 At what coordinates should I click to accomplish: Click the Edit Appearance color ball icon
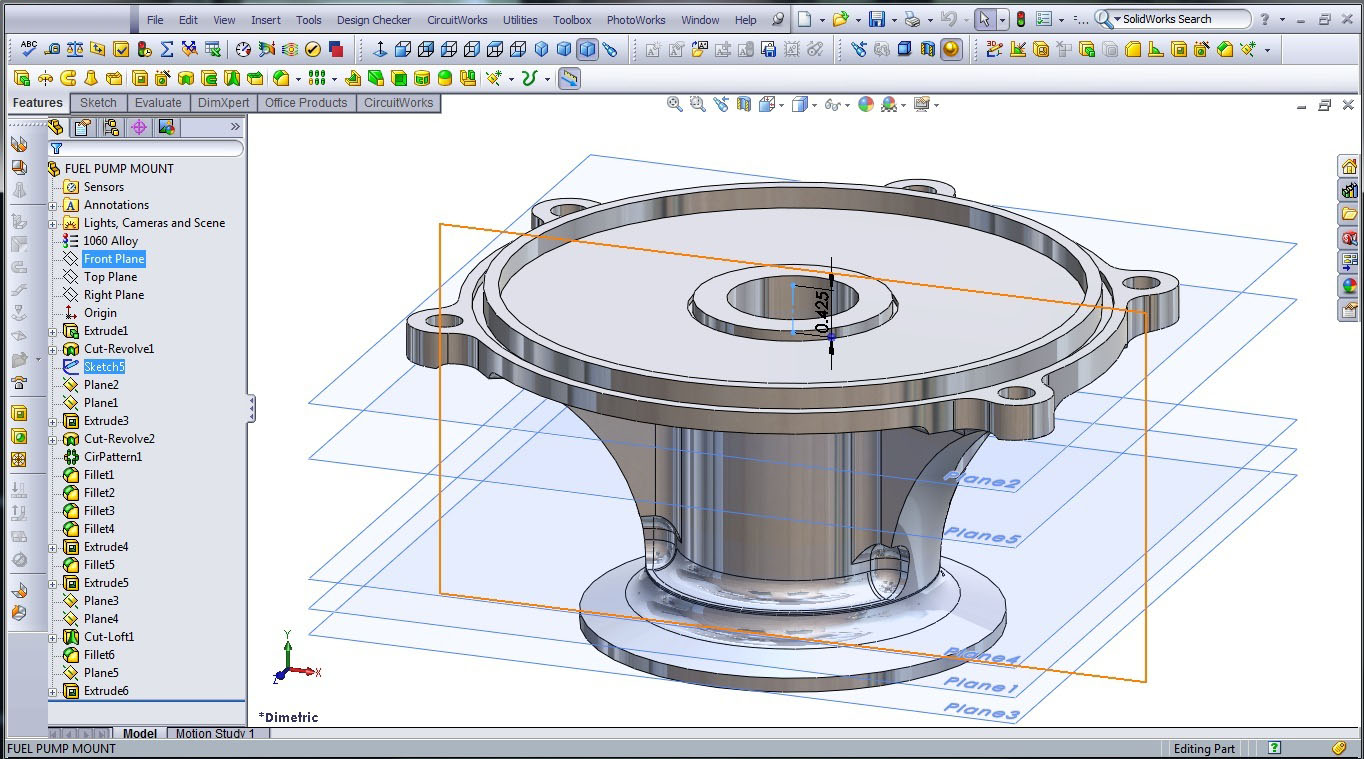click(x=866, y=104)
